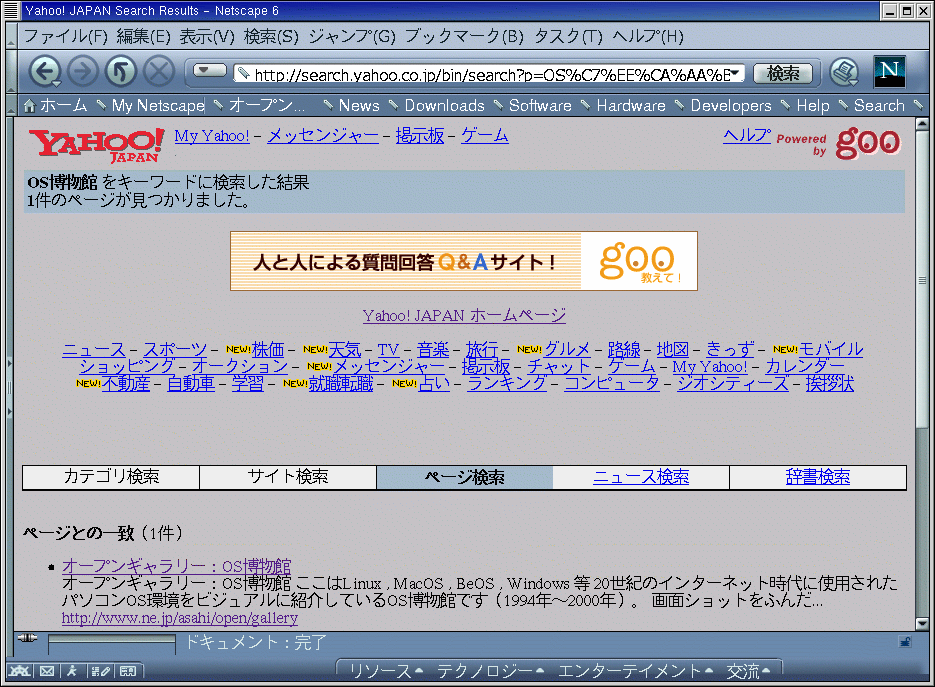Screen dimensions: 935x687
Task: Switch to the カテゴリ検索 tab
Action: click(x=111, y=477)
